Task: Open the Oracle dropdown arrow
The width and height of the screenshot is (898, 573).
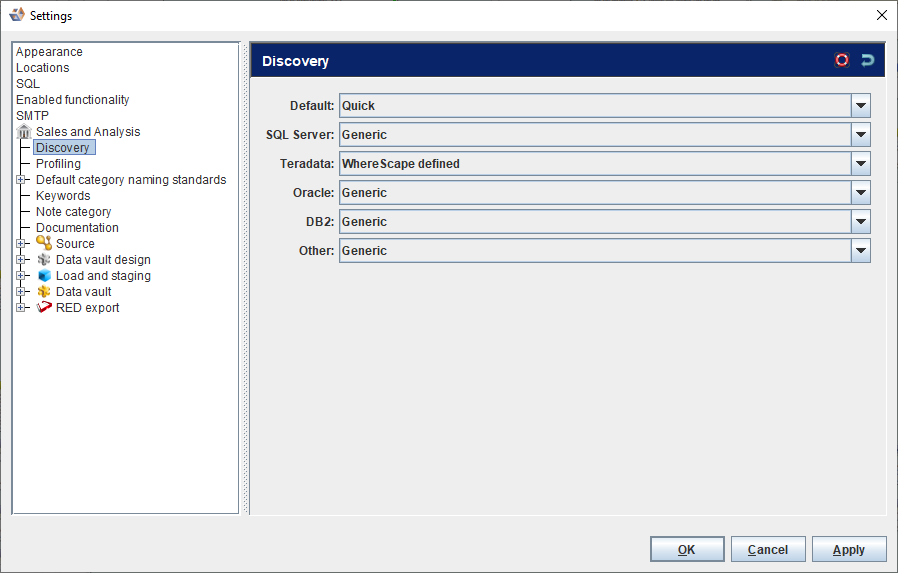Action: 860,192
